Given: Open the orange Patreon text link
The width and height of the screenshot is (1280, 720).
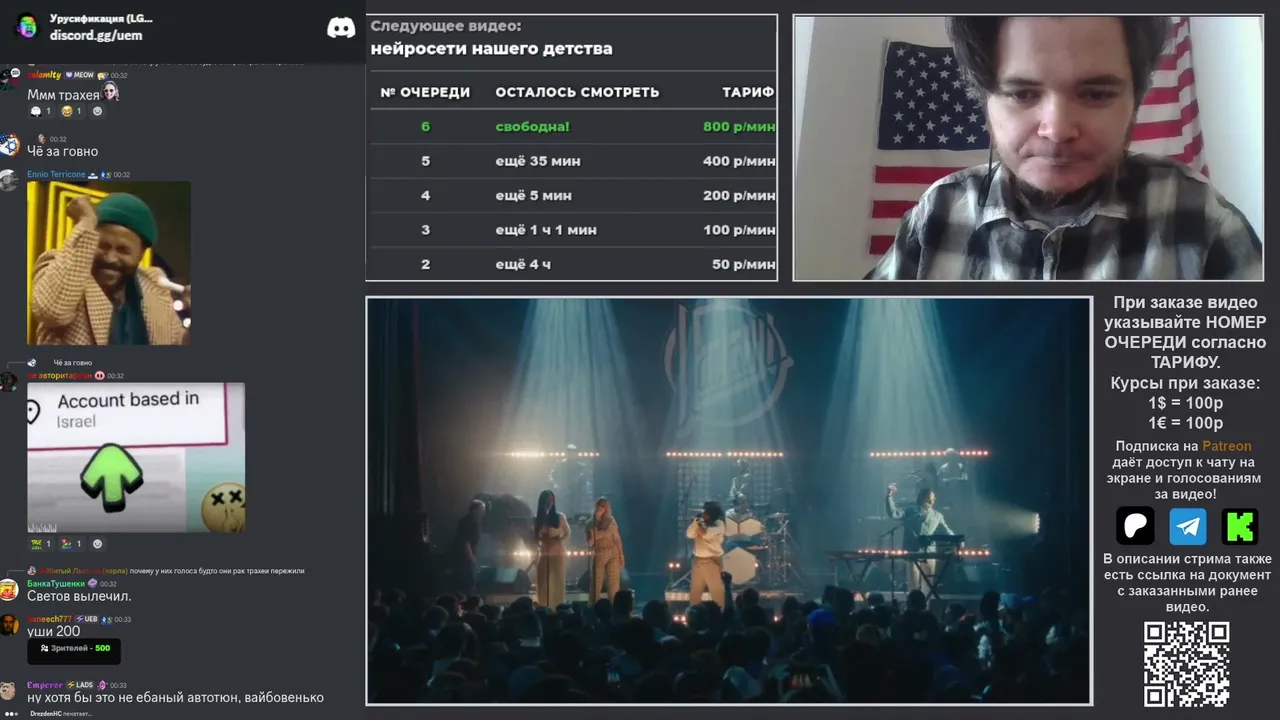Looking at the screenshot, I should 1226,446.
